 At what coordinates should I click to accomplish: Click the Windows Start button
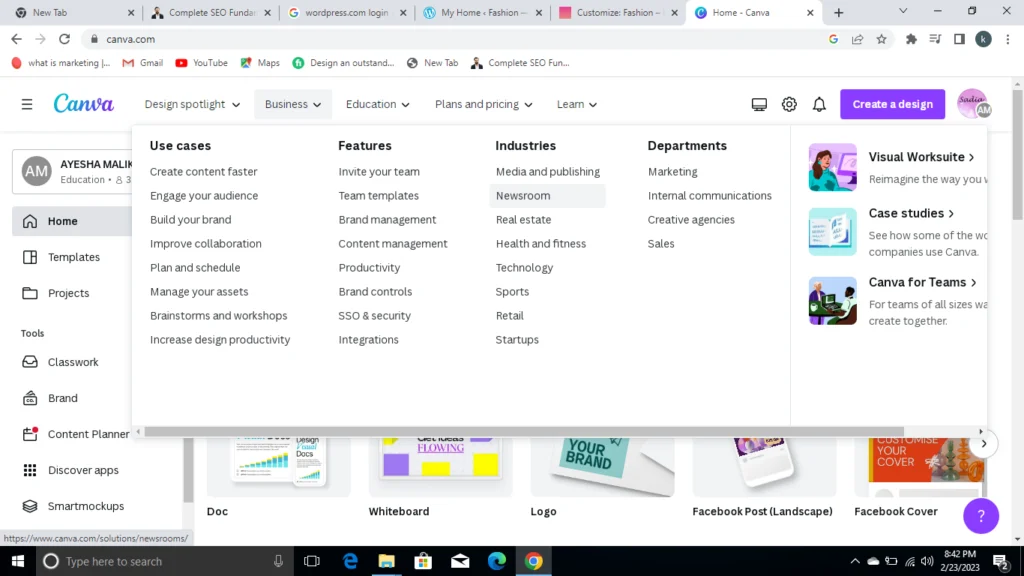tap(18, 561)
